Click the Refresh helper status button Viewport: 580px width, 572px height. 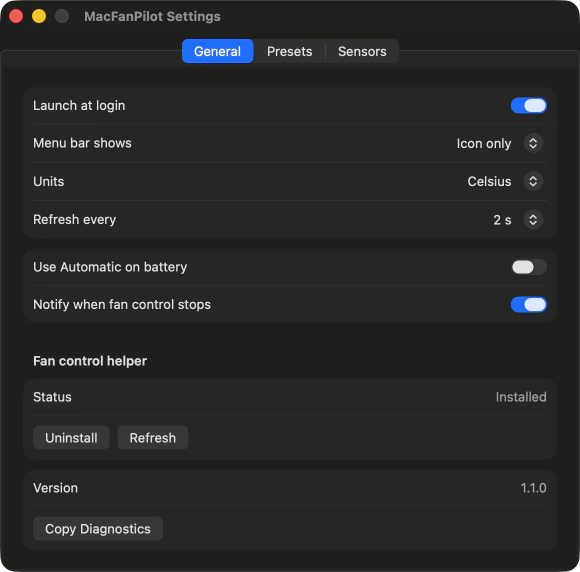(x=153, y=438)
